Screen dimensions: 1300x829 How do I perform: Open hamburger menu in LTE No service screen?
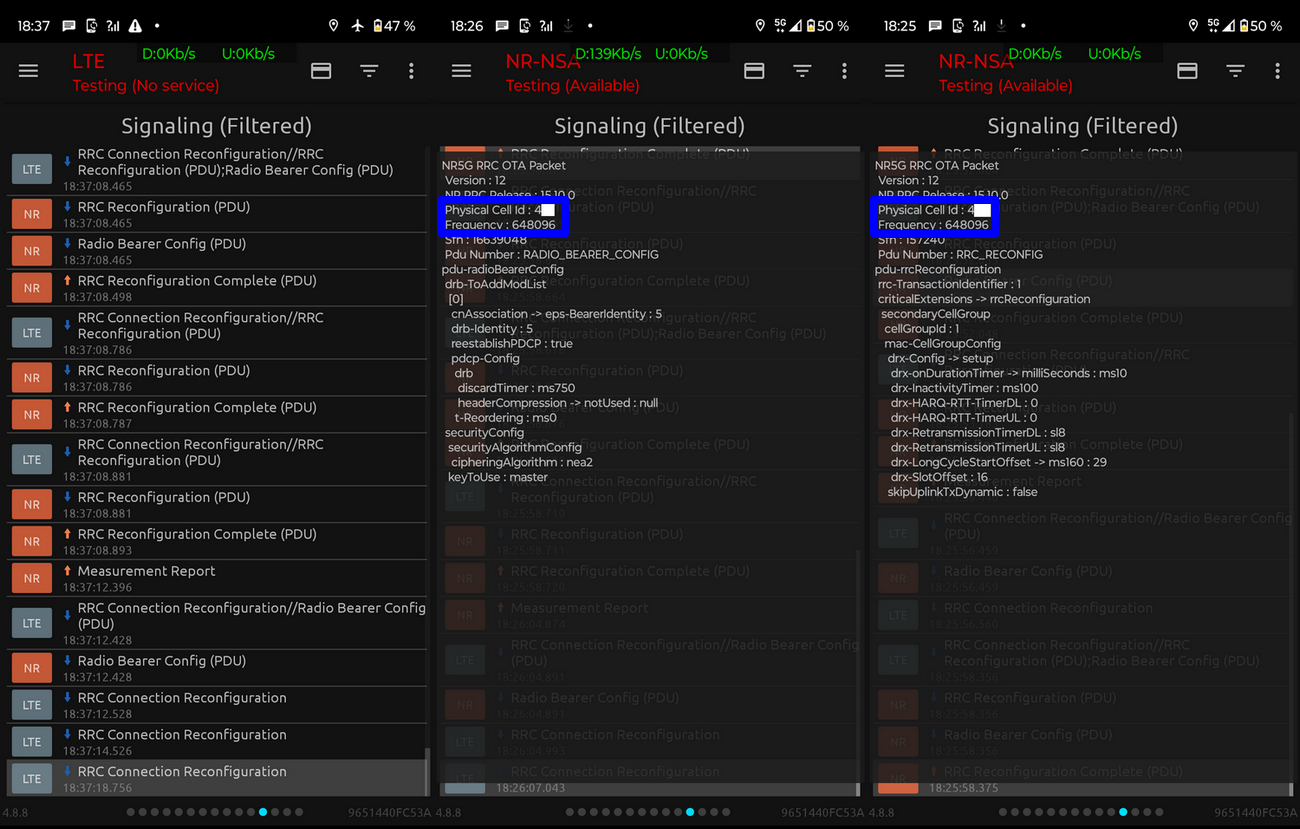[x=28, y=71]
